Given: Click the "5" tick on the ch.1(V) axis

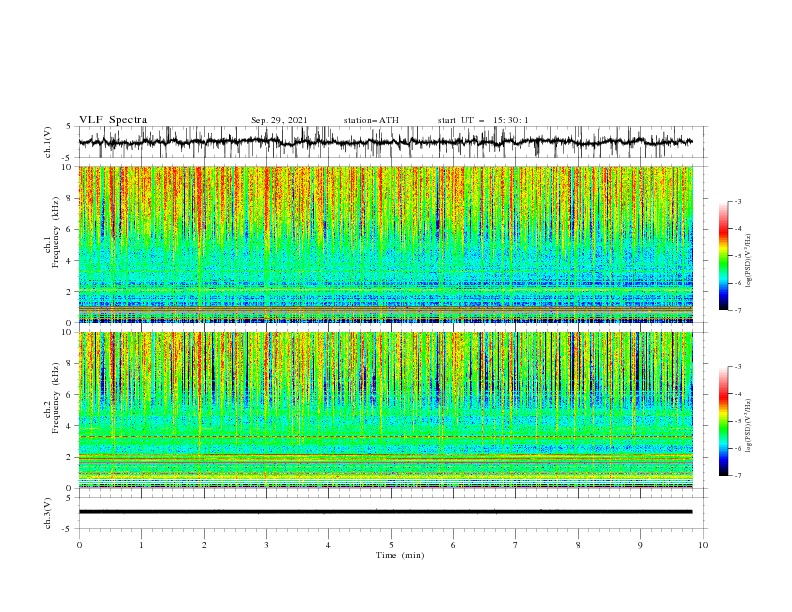Looking at the screenshot, I should coord(69,127).
